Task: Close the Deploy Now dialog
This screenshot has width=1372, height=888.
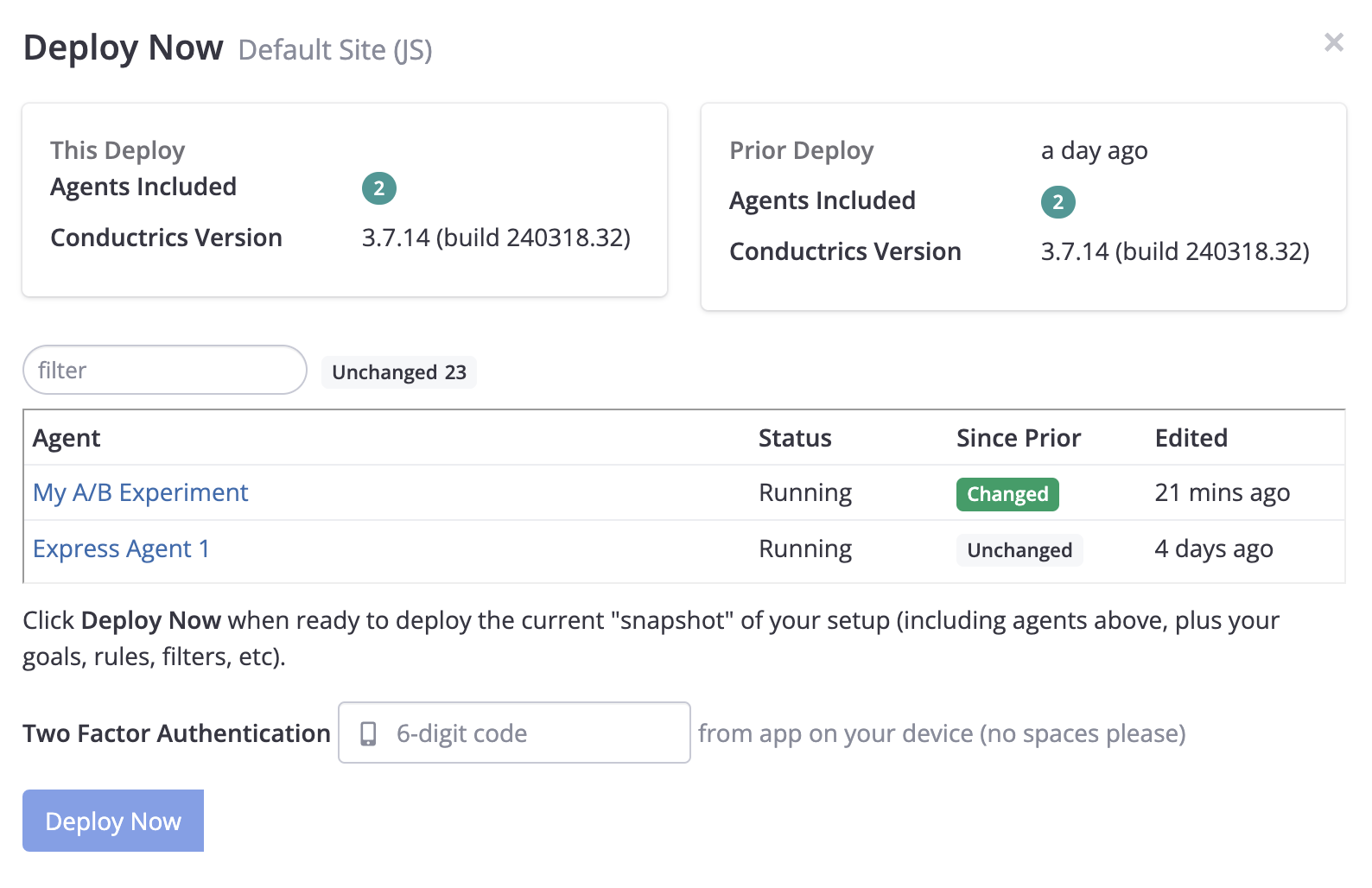Action: click(x=1333, y=42)
